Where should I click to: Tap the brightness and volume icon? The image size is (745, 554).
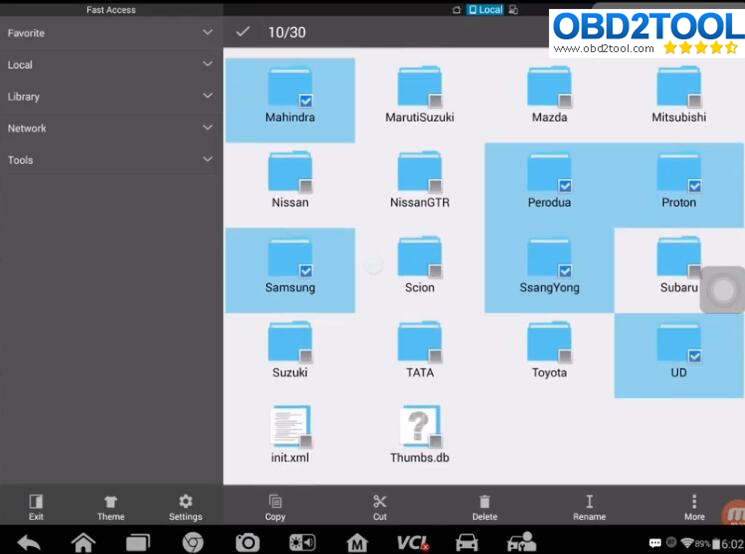(x=302, y=542)
